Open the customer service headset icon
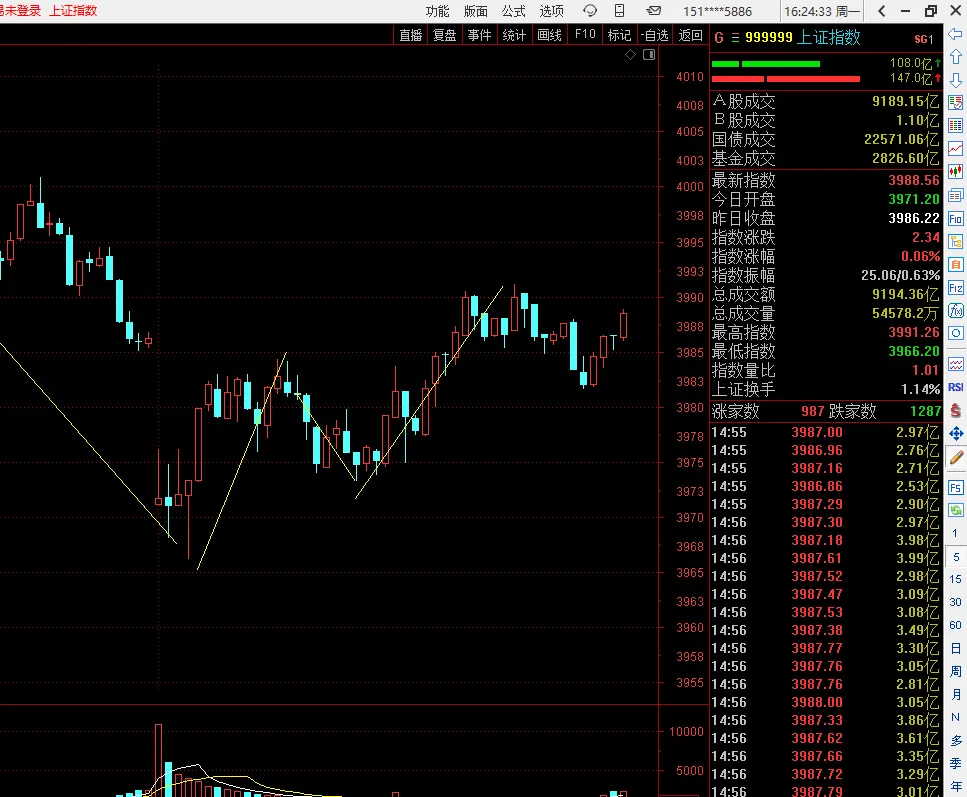967x797 pixels. (590, 10)
